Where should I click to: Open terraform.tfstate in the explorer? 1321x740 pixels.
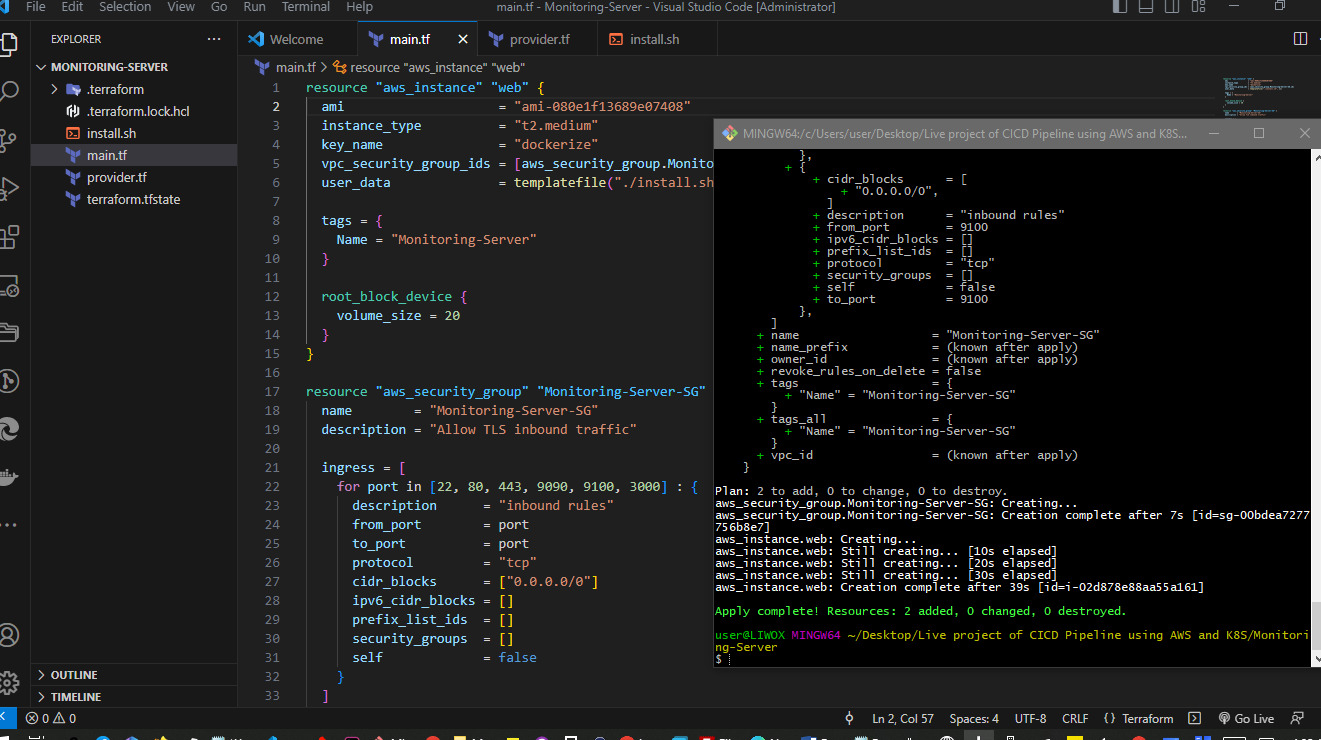click(x=133, y=199)
